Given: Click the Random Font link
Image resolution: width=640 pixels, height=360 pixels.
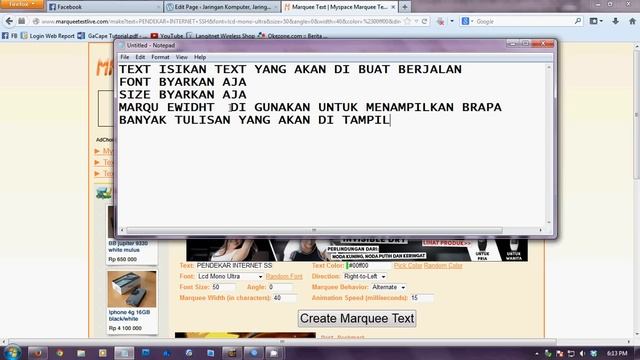Looking at the screenshot, I should click(284, 276).
